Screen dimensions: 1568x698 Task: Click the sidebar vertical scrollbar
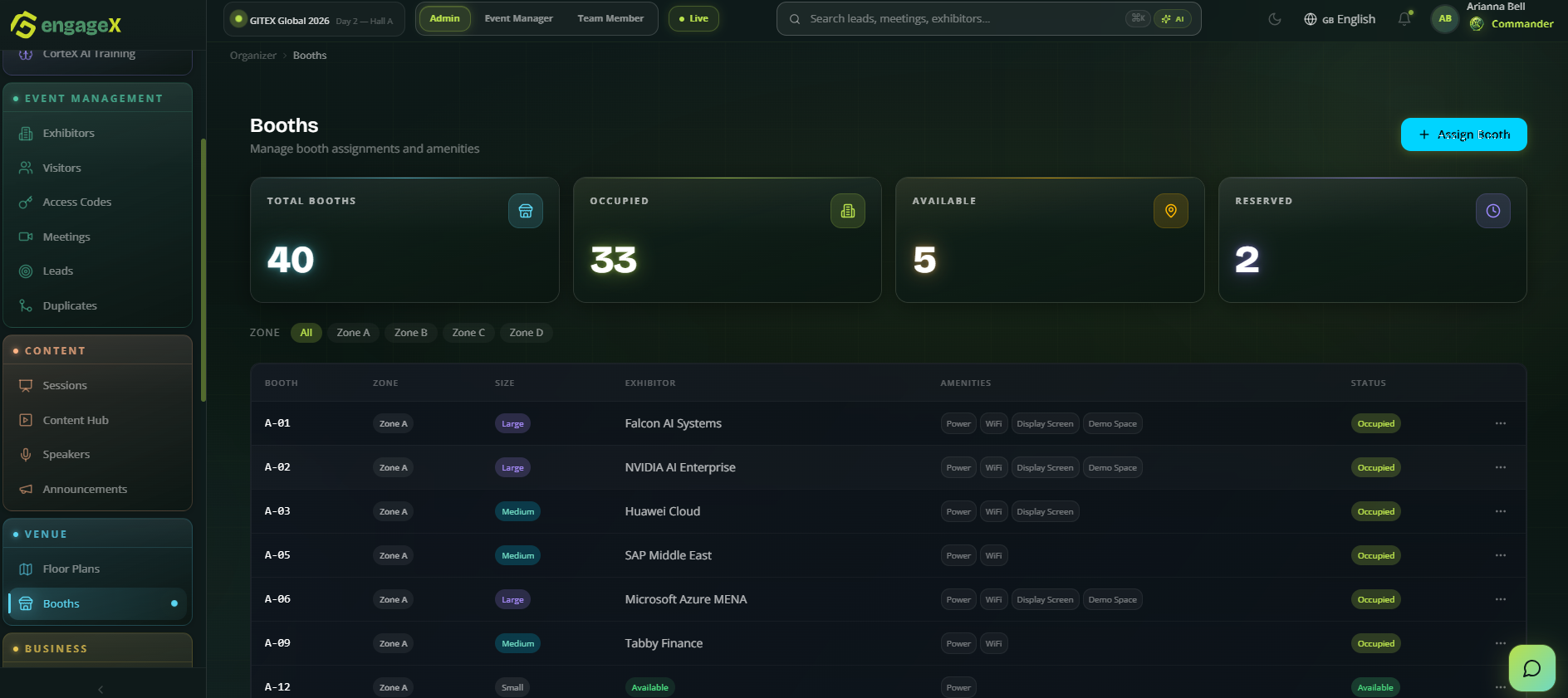coord(203,270)
